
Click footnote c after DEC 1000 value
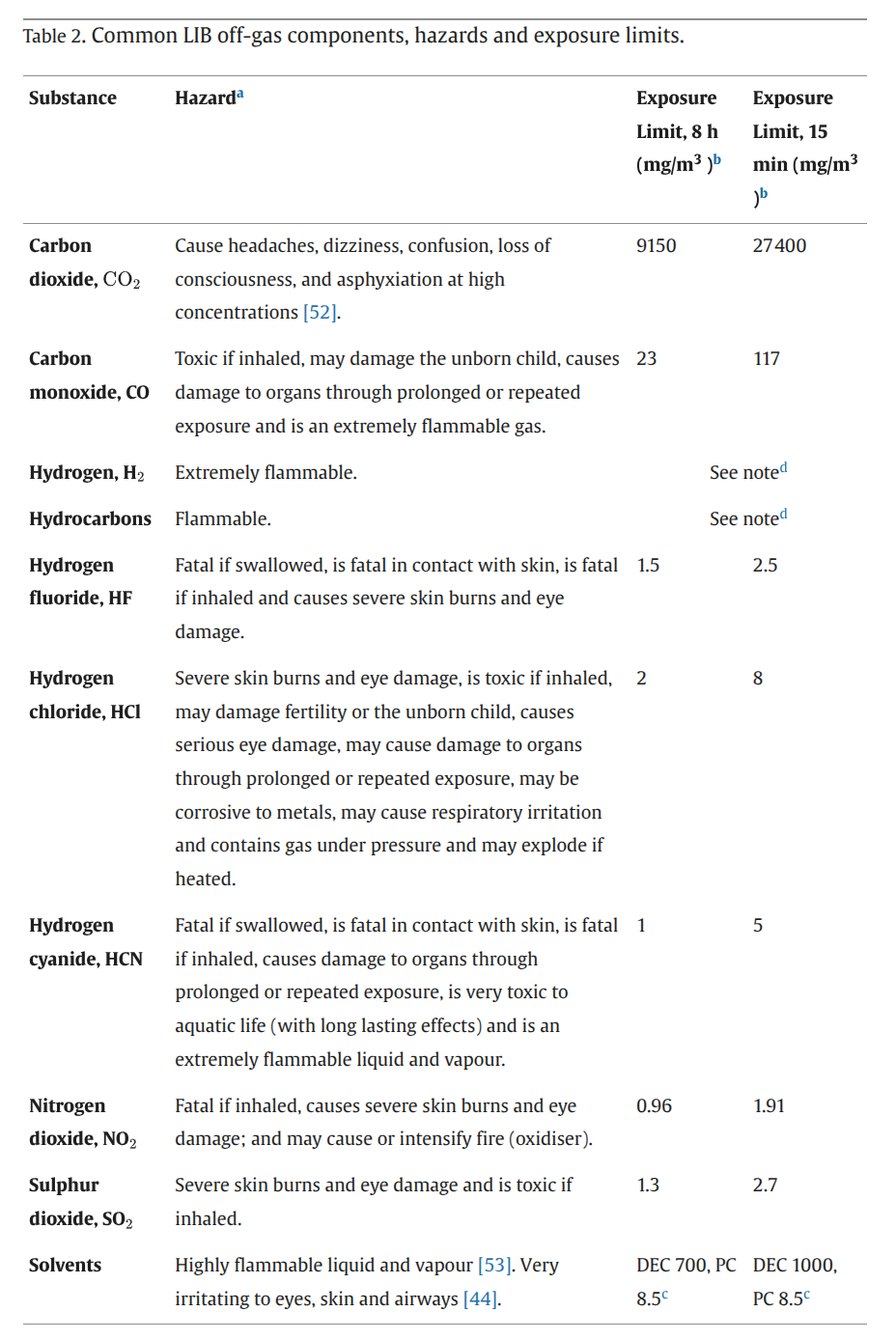click(x=807, y=1295)
